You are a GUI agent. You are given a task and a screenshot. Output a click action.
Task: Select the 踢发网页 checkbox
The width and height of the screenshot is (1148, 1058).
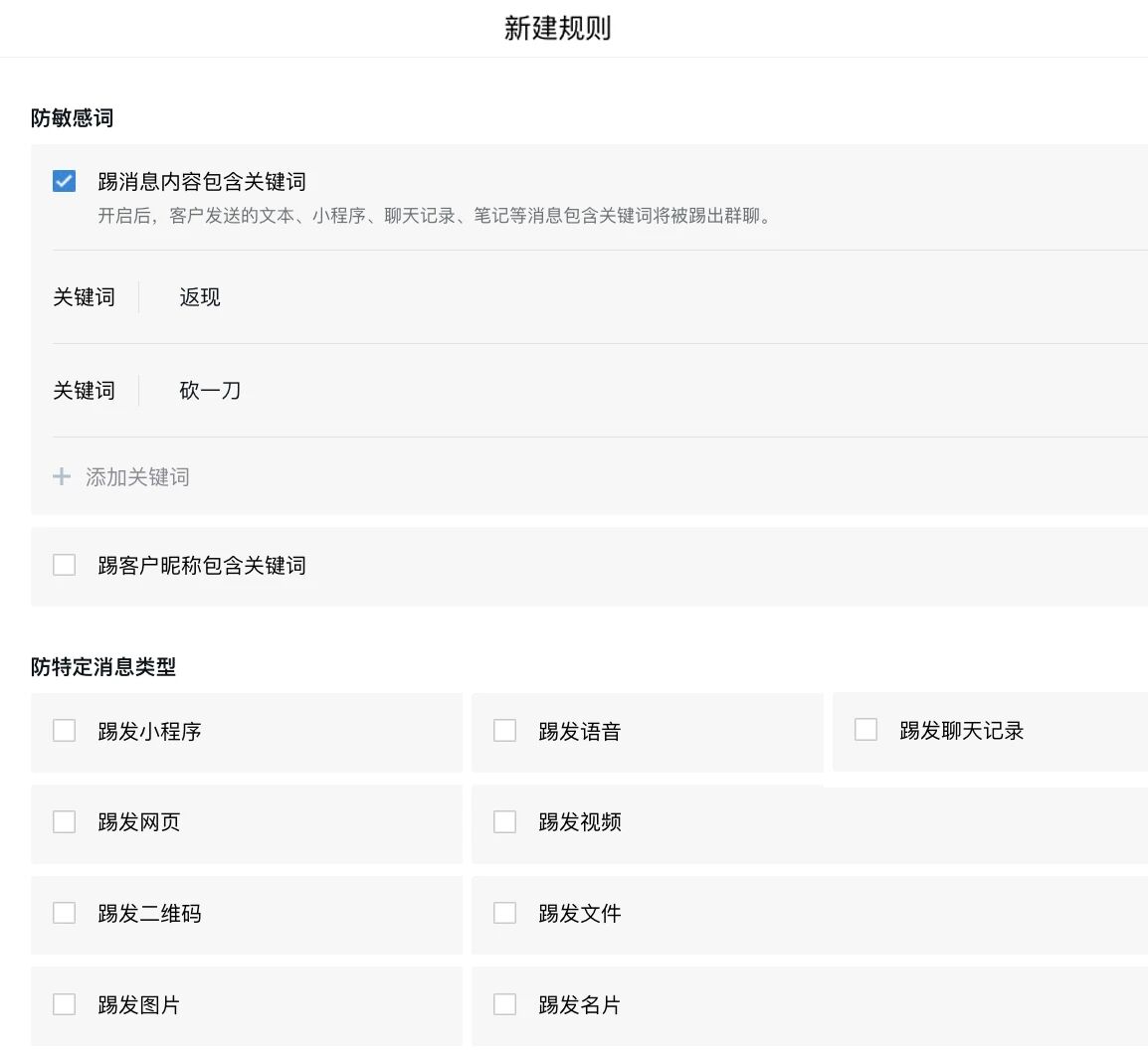pyautogui.click(x=64, y=821)
